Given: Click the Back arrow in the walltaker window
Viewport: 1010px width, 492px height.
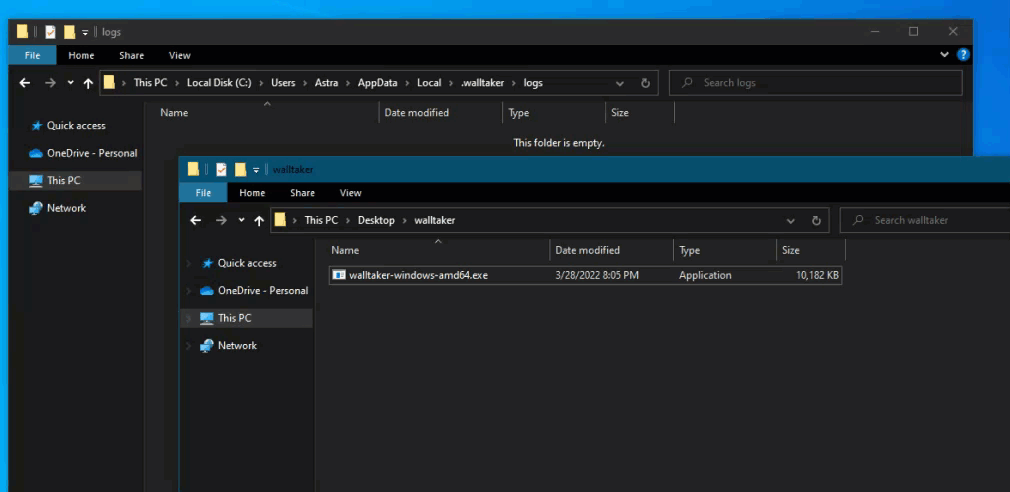Looking at the screenshot, I should tap(196, 220).
